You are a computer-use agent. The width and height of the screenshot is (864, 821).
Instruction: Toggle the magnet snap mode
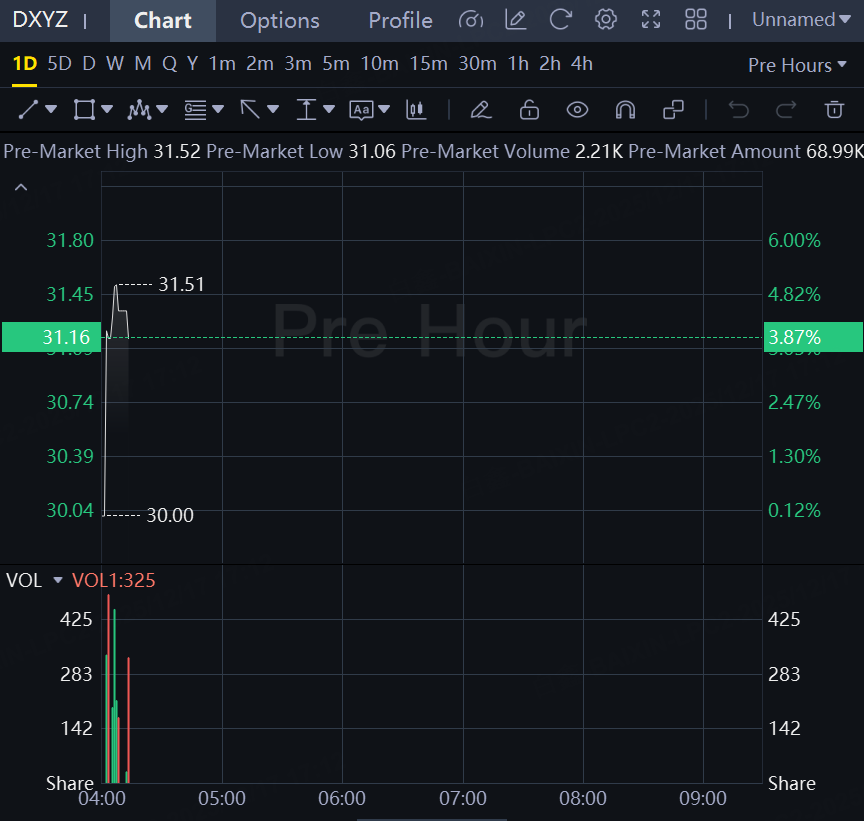tap(625, 109)
